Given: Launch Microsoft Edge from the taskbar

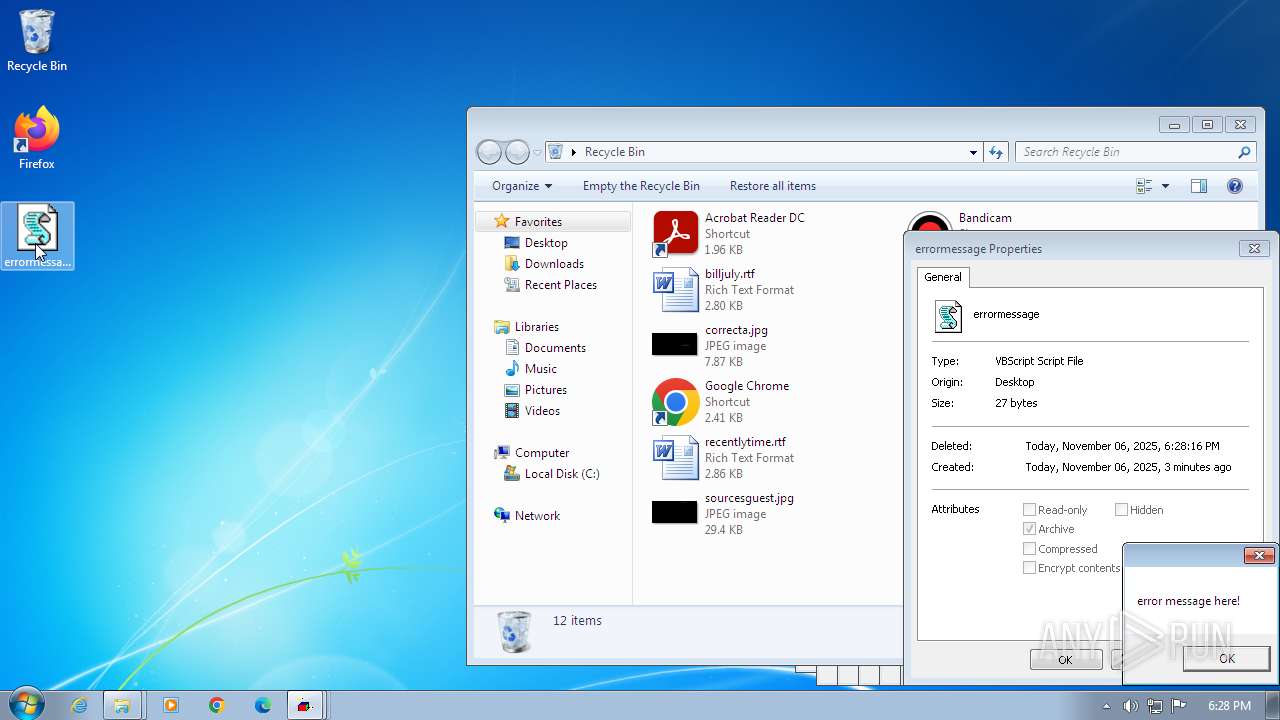Looking at the screenshot, I should tap(263, 705).
